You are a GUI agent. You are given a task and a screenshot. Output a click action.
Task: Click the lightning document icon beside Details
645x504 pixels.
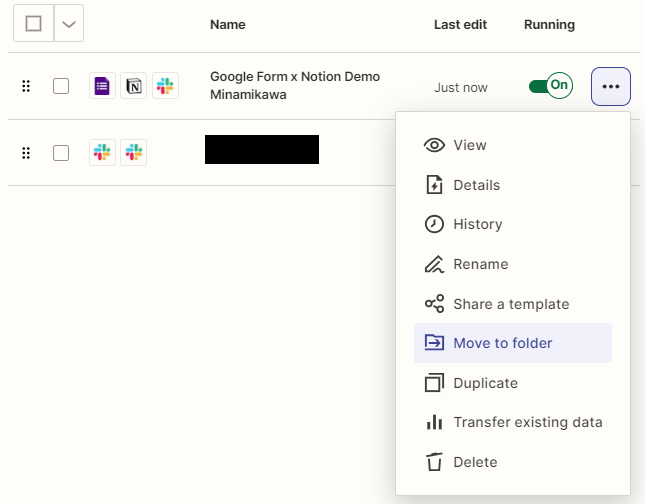pos(434,184)
